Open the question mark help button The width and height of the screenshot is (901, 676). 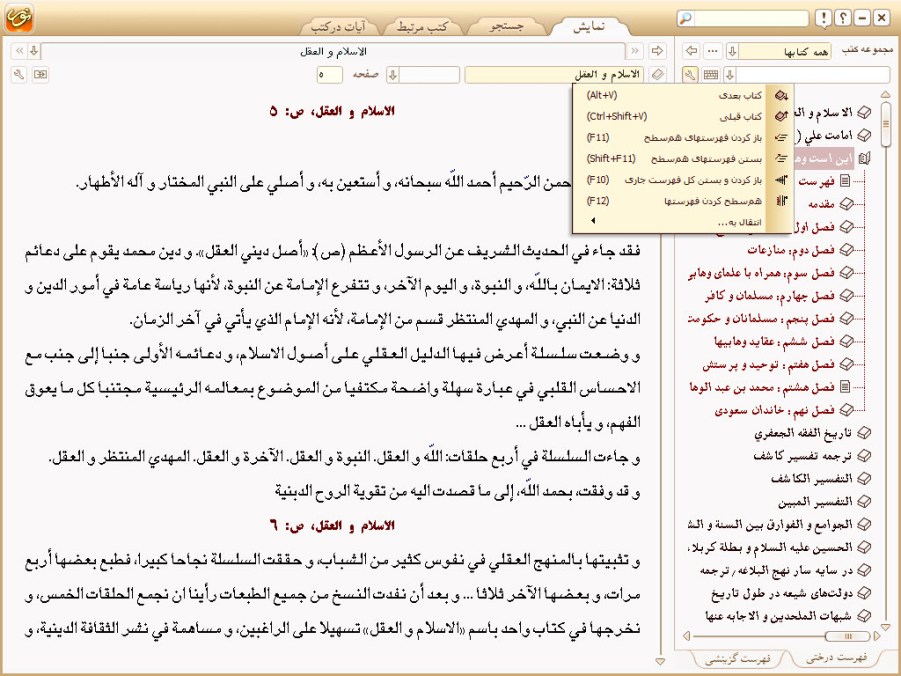point(842,18)
